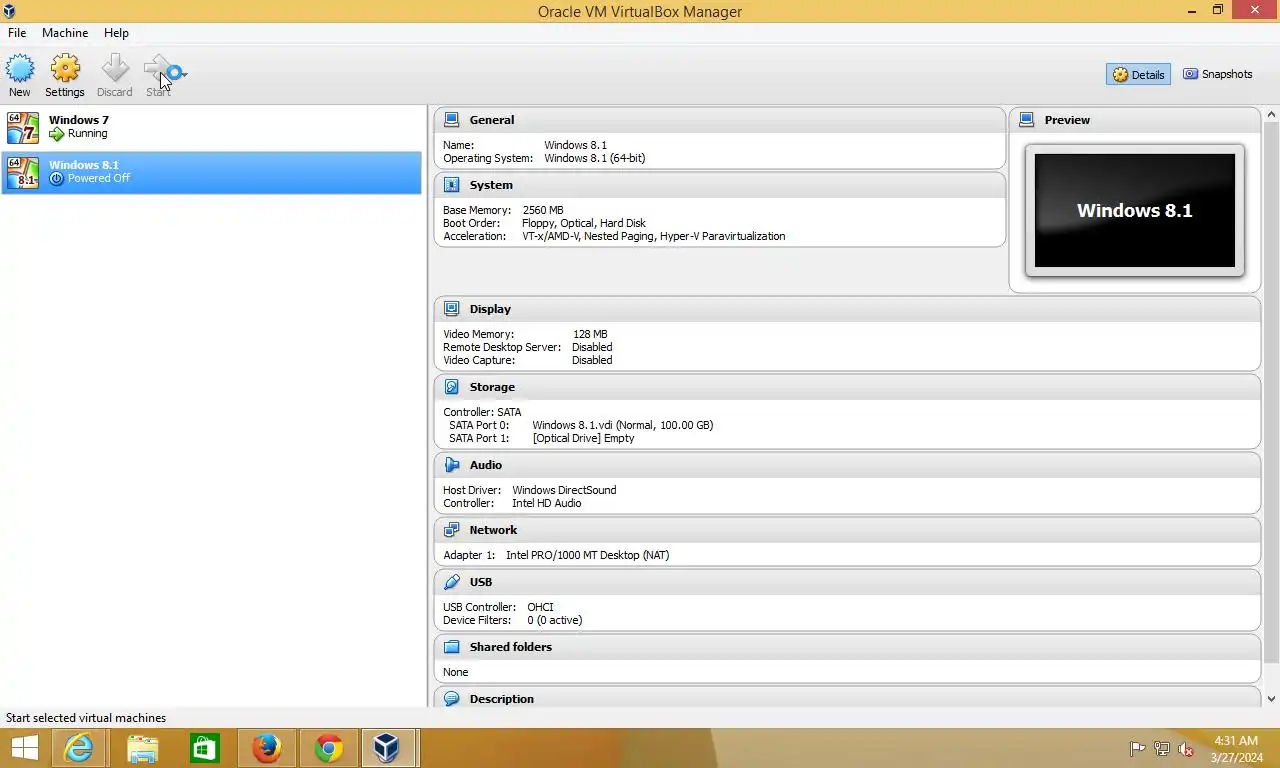Switch to Details view
Image resolution: width=1280 pixels, height=768 pixels.
(1138, 74)
